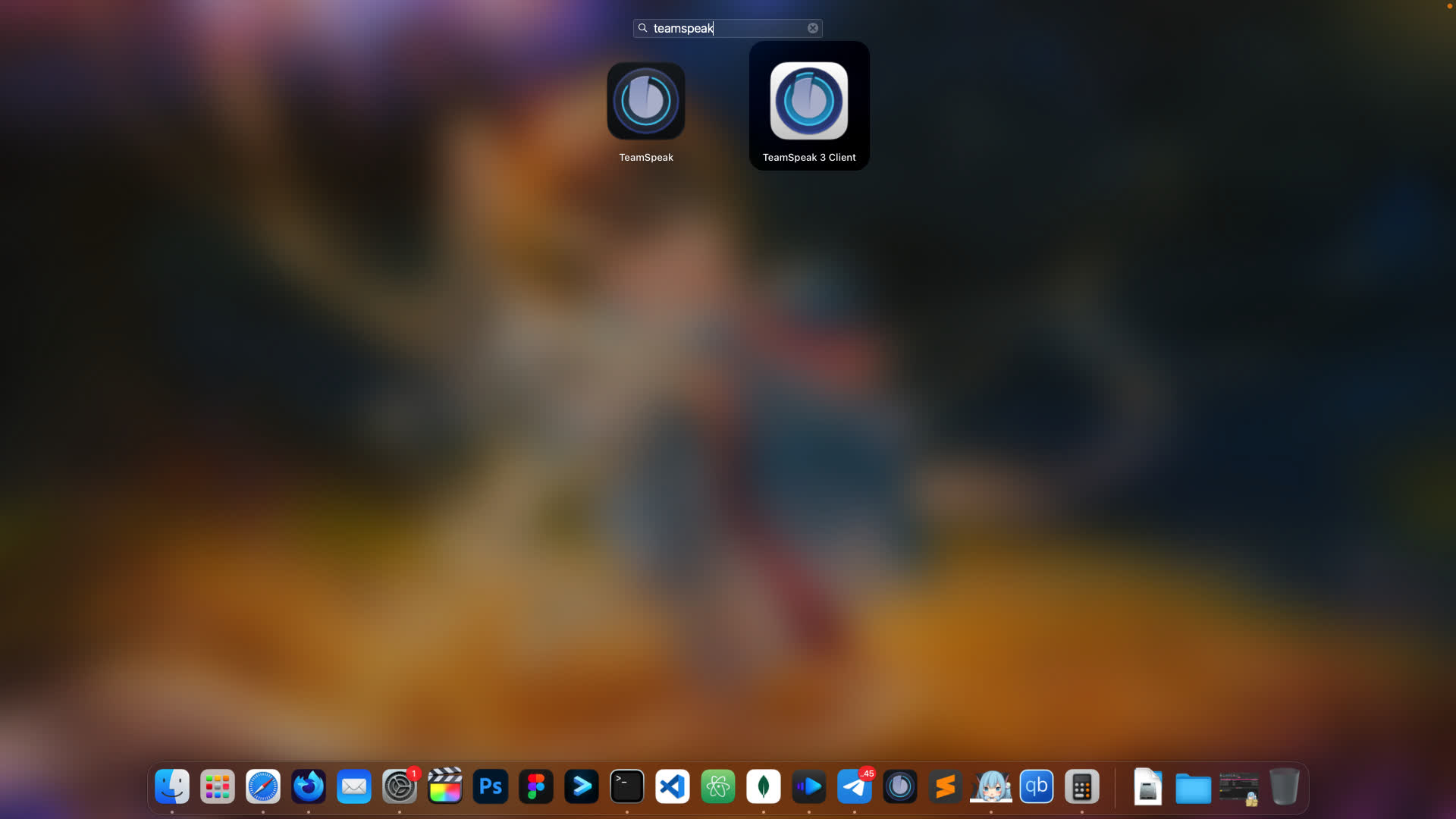Screen dimensions: 1456x819
Task: Clear the Launchpad search field
Action: (x=813, y=28)
